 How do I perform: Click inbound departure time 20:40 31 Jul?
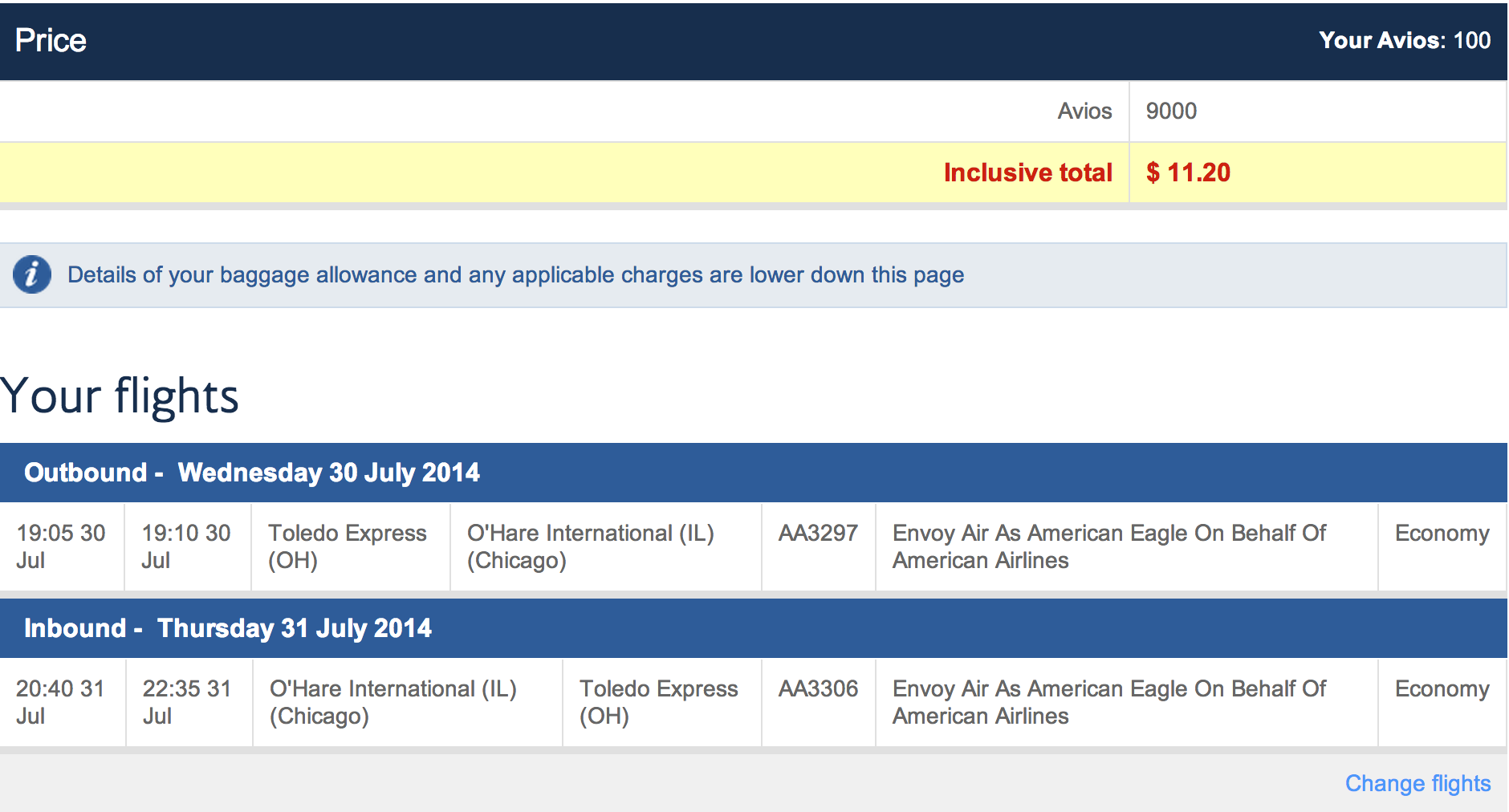click(x=61, y=702)
